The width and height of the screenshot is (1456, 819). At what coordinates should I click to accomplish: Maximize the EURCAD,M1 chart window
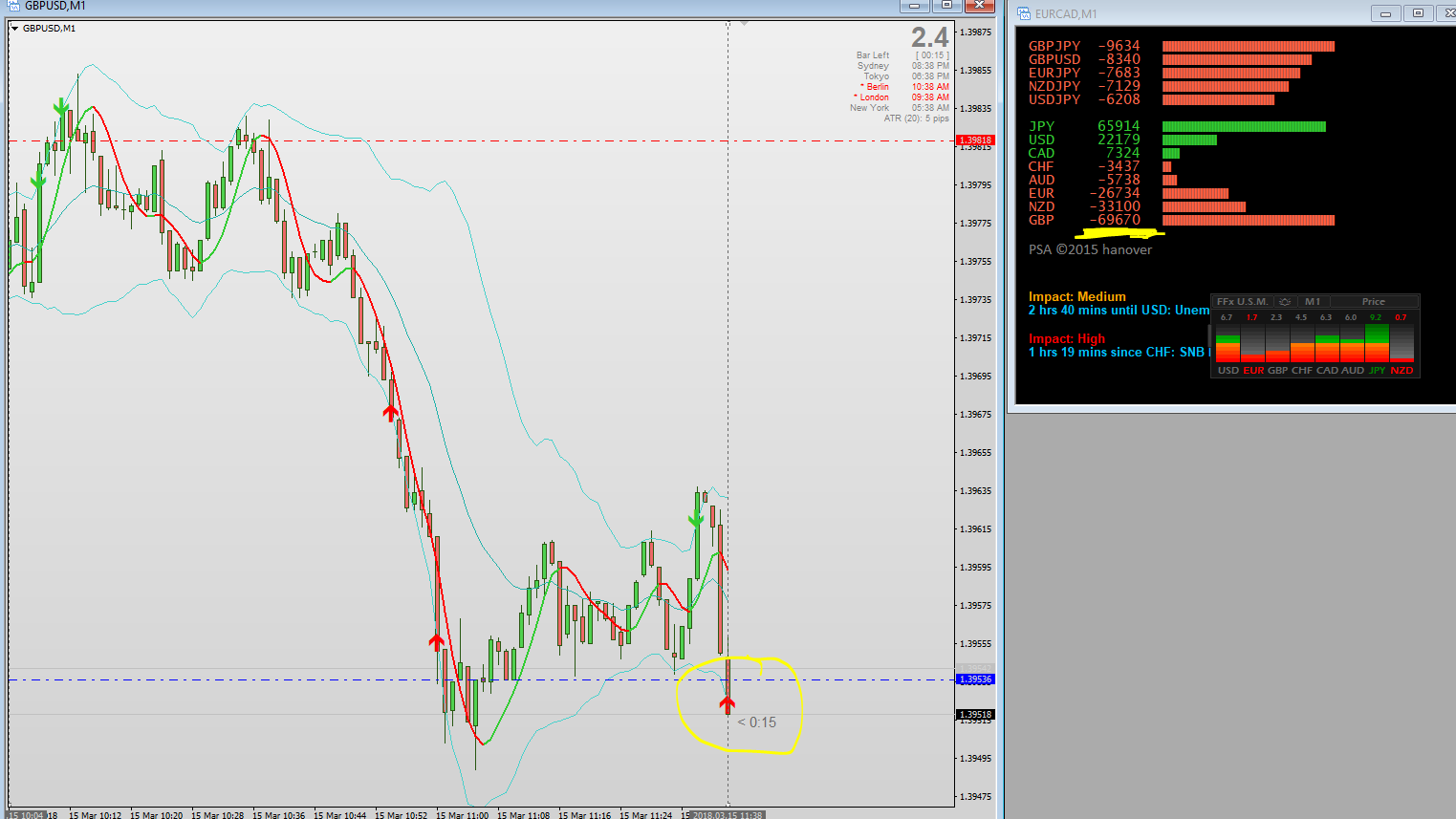(1418, 13)
